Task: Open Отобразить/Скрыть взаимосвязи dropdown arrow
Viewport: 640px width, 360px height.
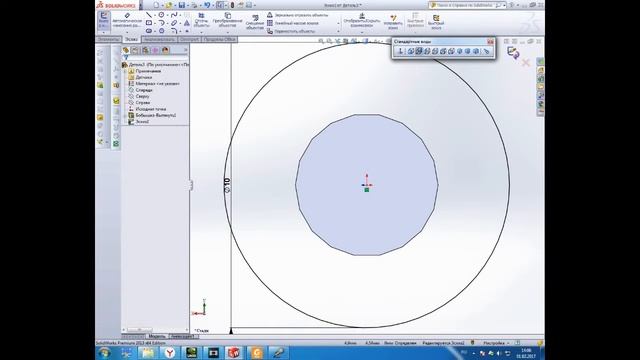Action: pyautogui.click(x=362, y=32)
